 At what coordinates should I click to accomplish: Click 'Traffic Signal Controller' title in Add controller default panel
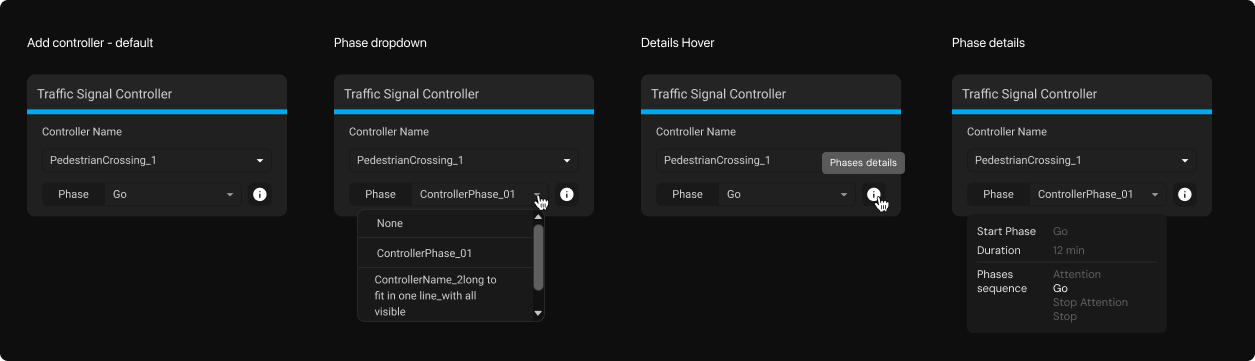[105, 94]
